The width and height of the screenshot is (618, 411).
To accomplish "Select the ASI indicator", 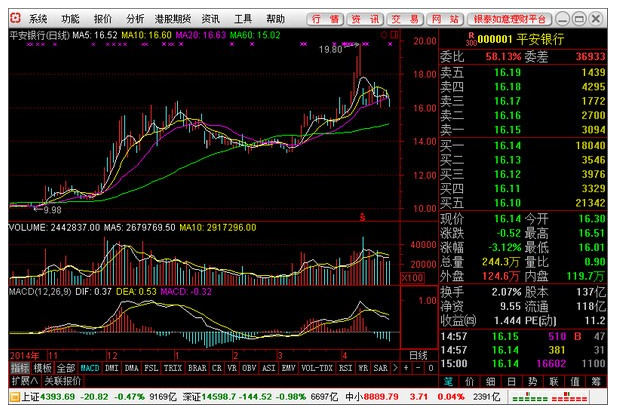I will tap(269, 368).
